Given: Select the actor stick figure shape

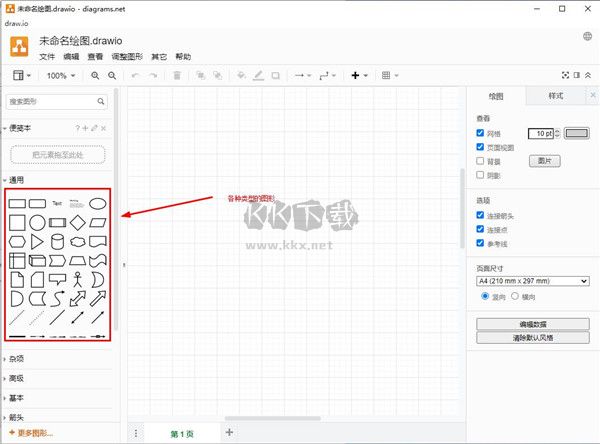Looking at the screenshot, I should pos(78,280).
